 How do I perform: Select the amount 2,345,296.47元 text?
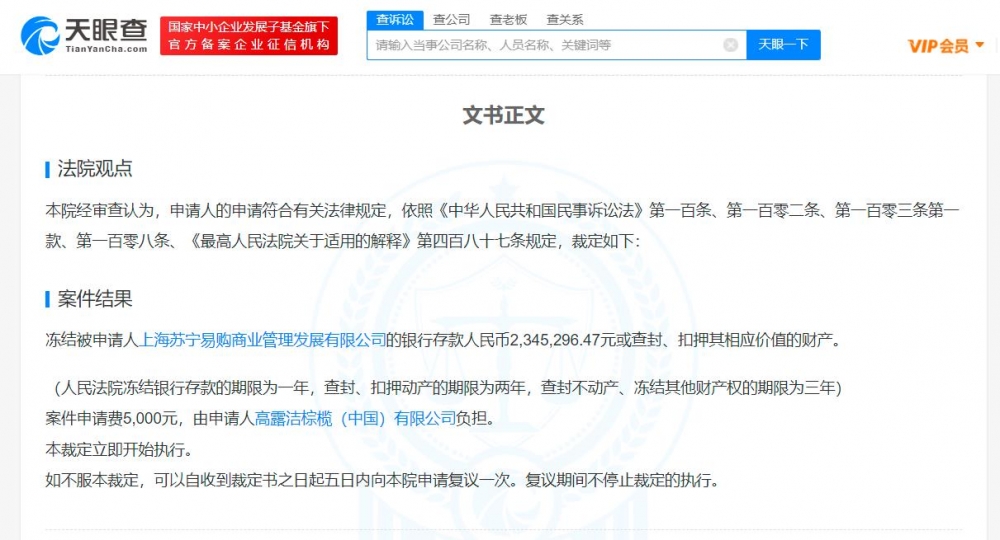tap(563, 340)
